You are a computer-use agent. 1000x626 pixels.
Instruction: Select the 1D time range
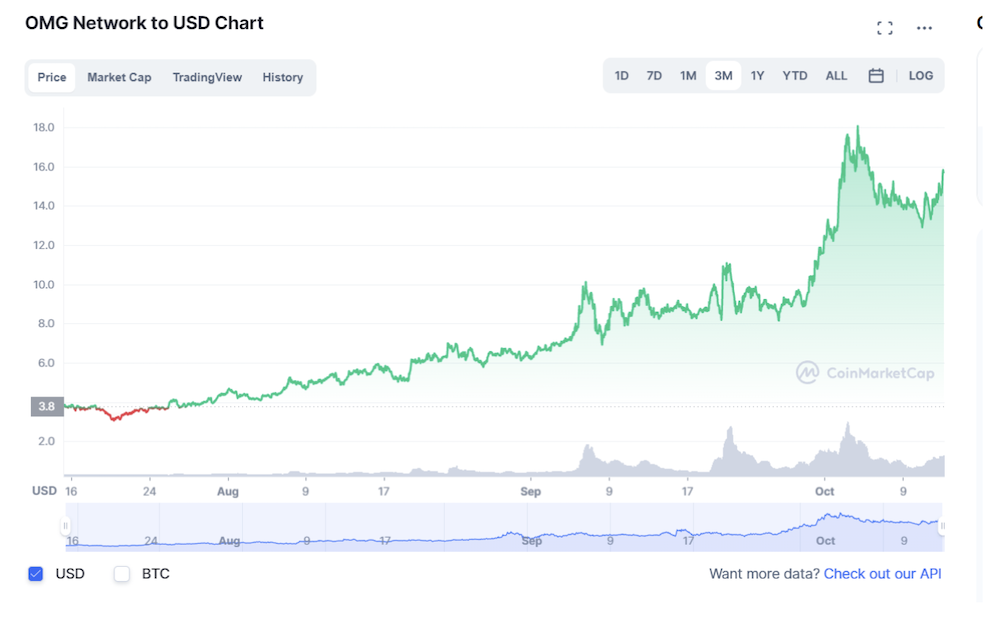click(x=621, y=76)
